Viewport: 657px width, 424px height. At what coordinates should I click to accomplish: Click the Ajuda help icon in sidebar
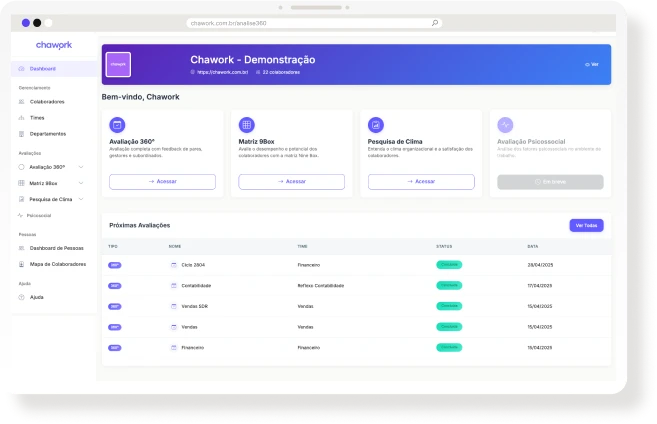coord(21,297)
